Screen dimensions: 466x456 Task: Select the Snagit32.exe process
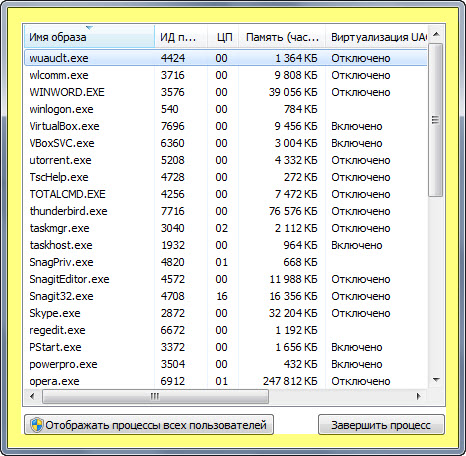226,296
